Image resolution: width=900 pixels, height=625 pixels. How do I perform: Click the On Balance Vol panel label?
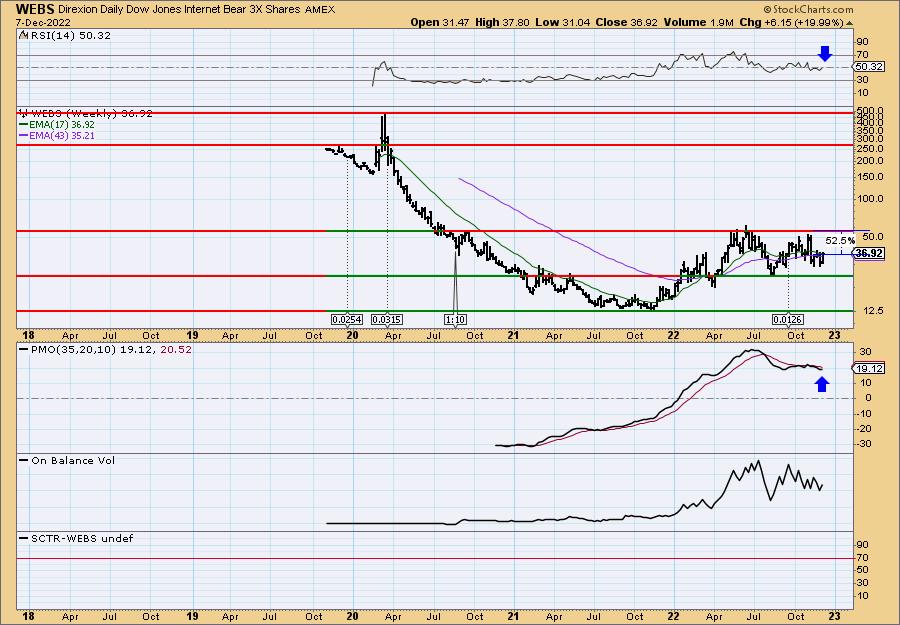(x=67, y=460)
